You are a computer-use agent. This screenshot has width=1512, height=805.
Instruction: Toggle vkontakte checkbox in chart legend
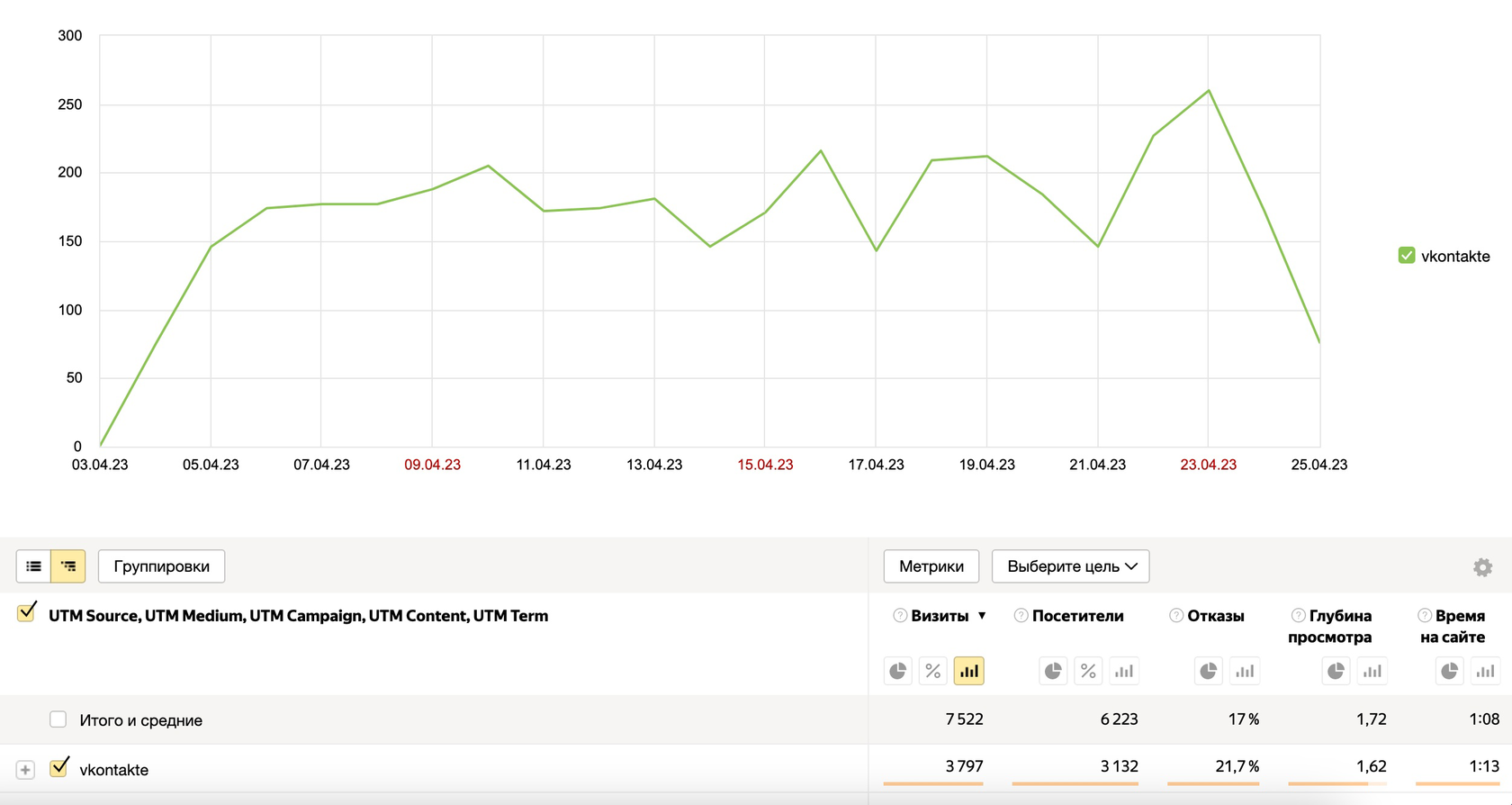[x=1407, y=256]
